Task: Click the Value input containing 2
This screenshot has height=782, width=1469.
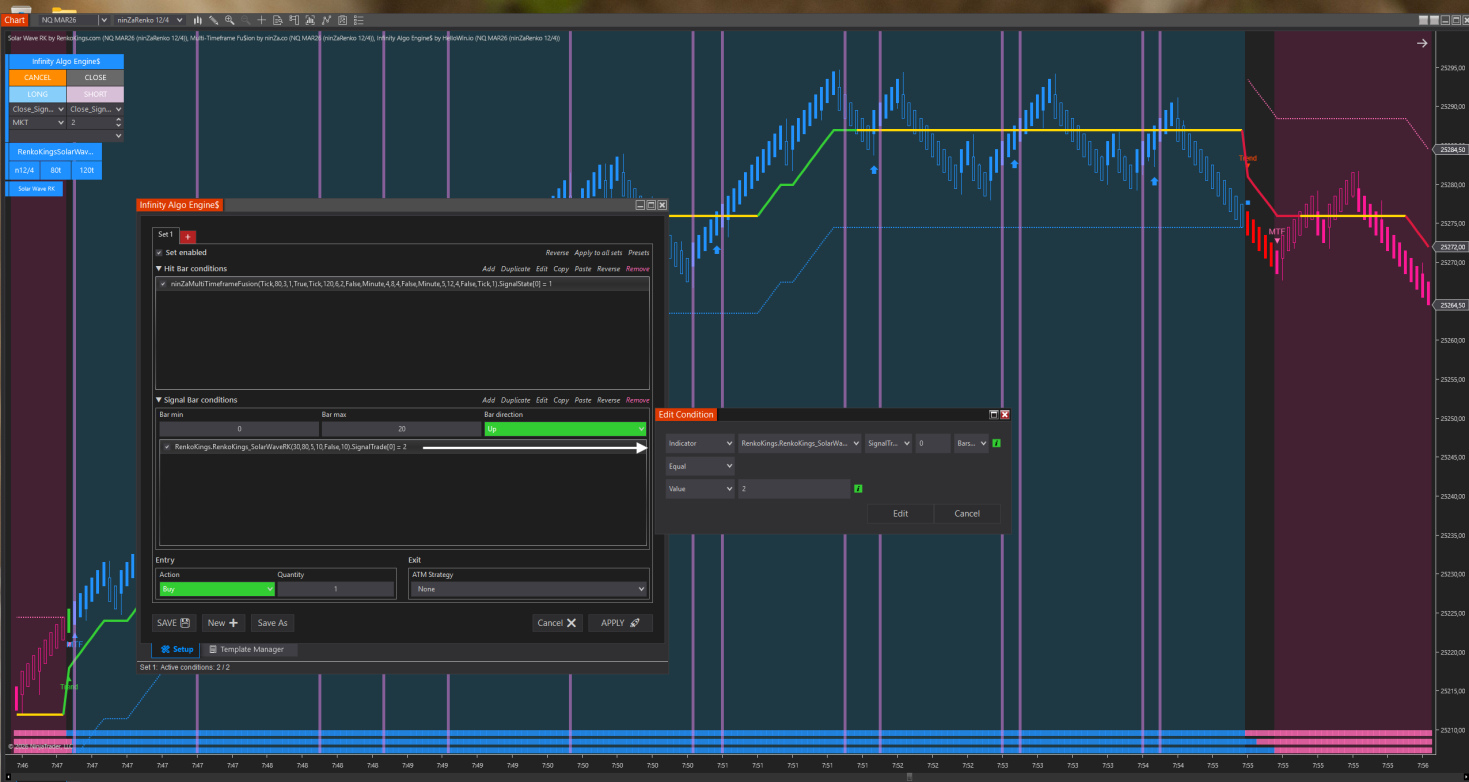Action: pyautogui.click(x=794, y=489)
